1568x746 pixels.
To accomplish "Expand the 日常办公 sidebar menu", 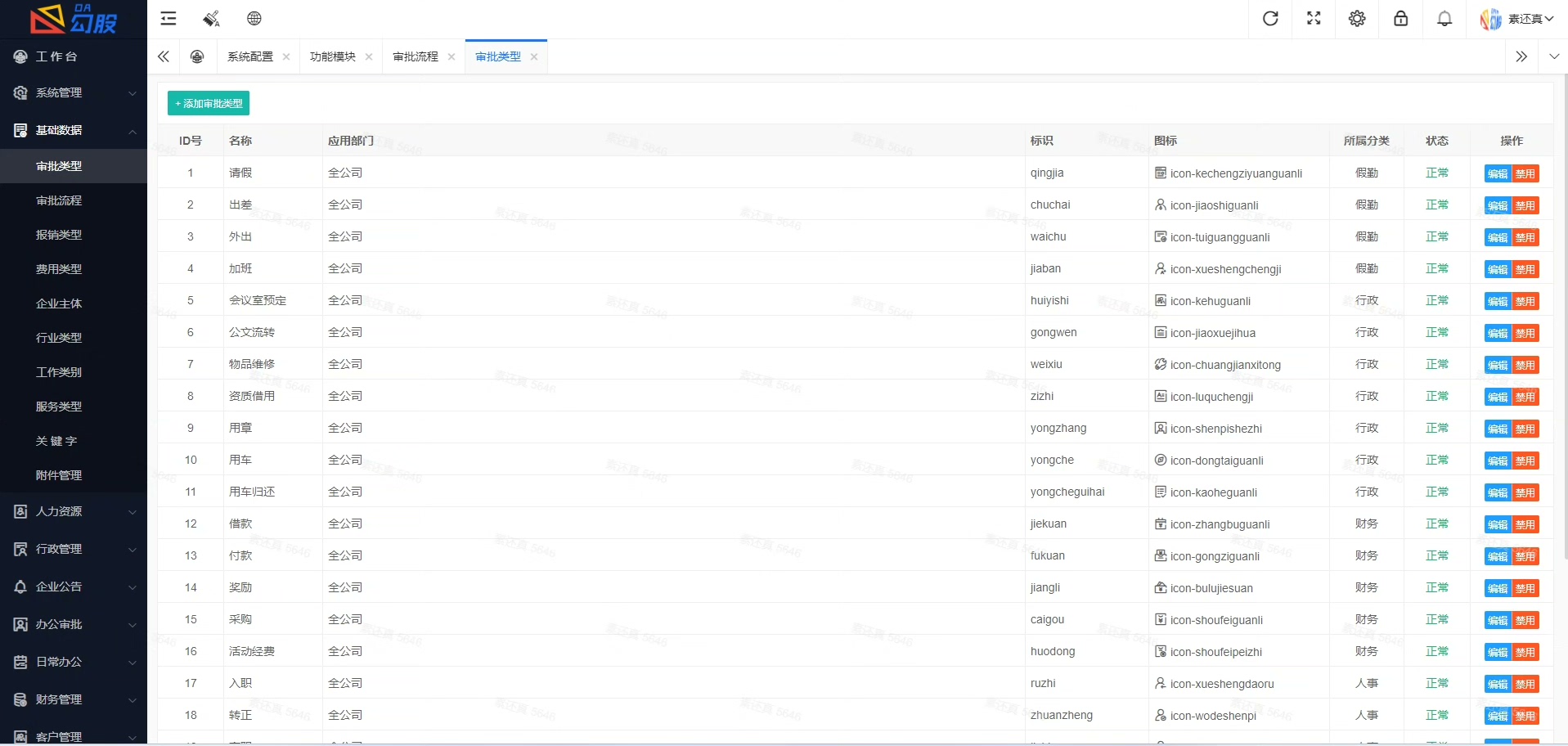I will (74, 663).
